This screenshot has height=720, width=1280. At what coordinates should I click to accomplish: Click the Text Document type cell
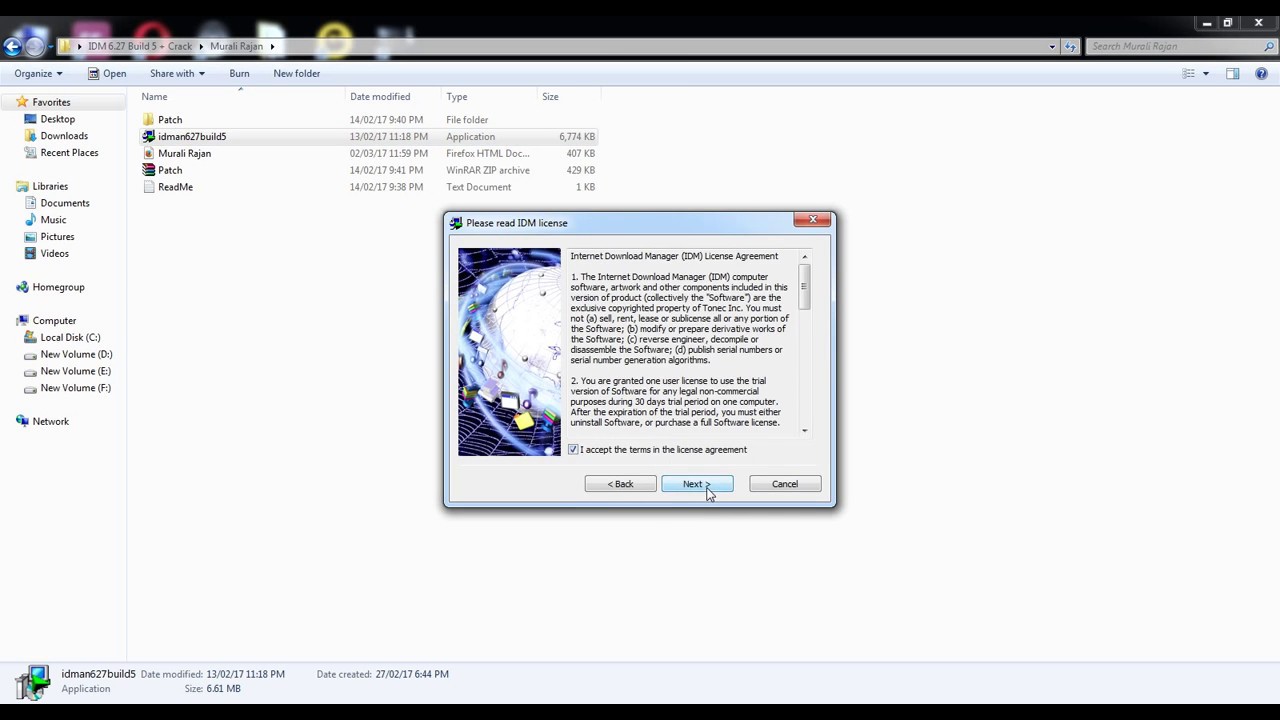coord(478,187)
